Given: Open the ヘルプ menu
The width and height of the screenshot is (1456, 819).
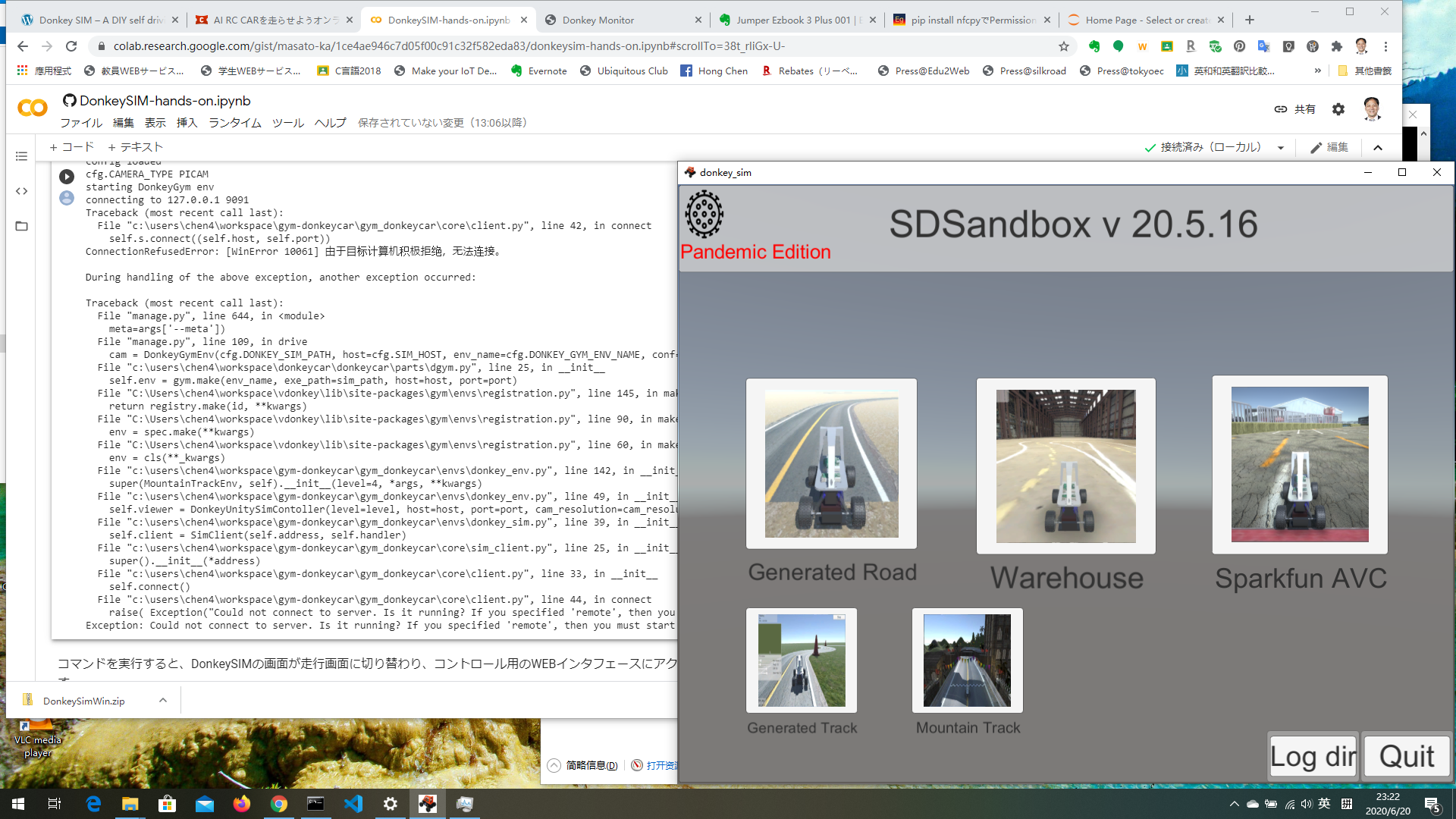Looking at the screenshot, I should pos(331,123).
